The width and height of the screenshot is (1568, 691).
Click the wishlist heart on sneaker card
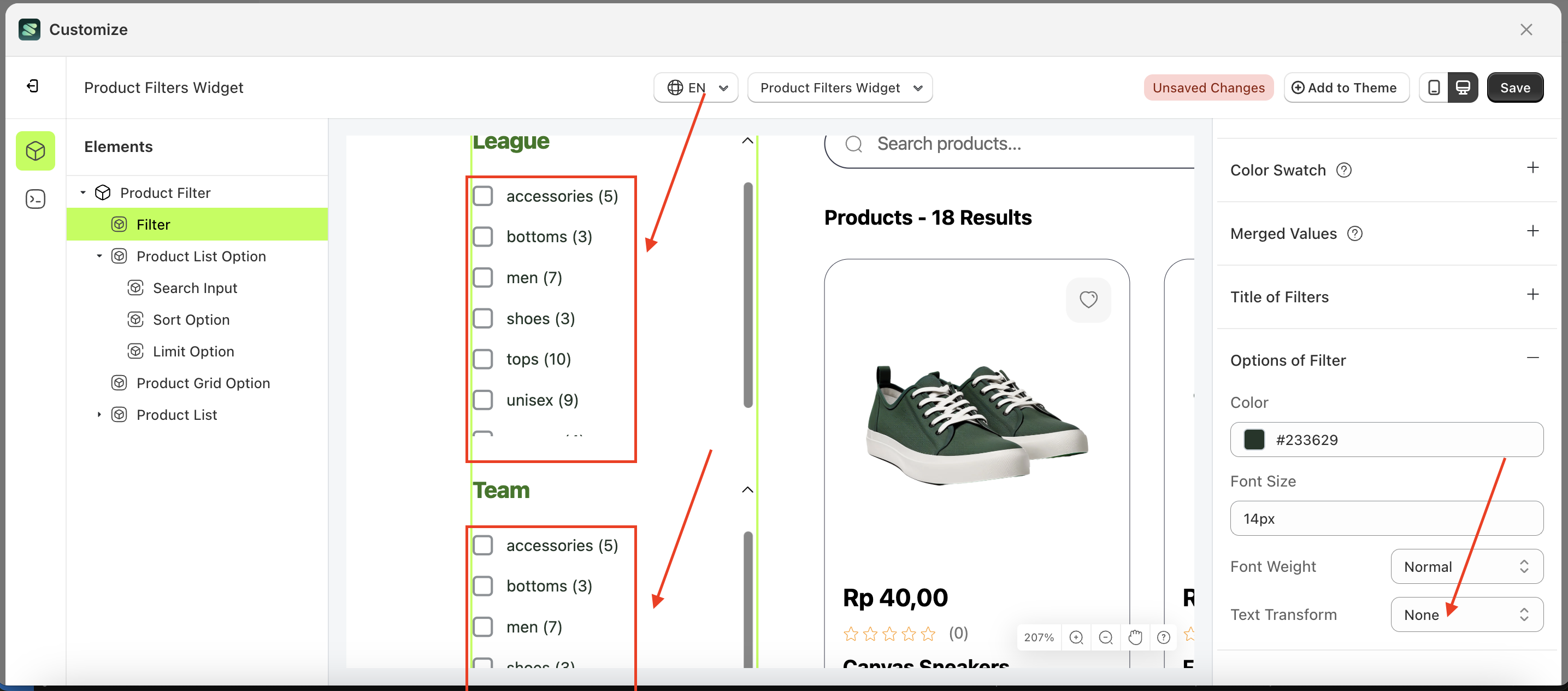(1088, 299)
